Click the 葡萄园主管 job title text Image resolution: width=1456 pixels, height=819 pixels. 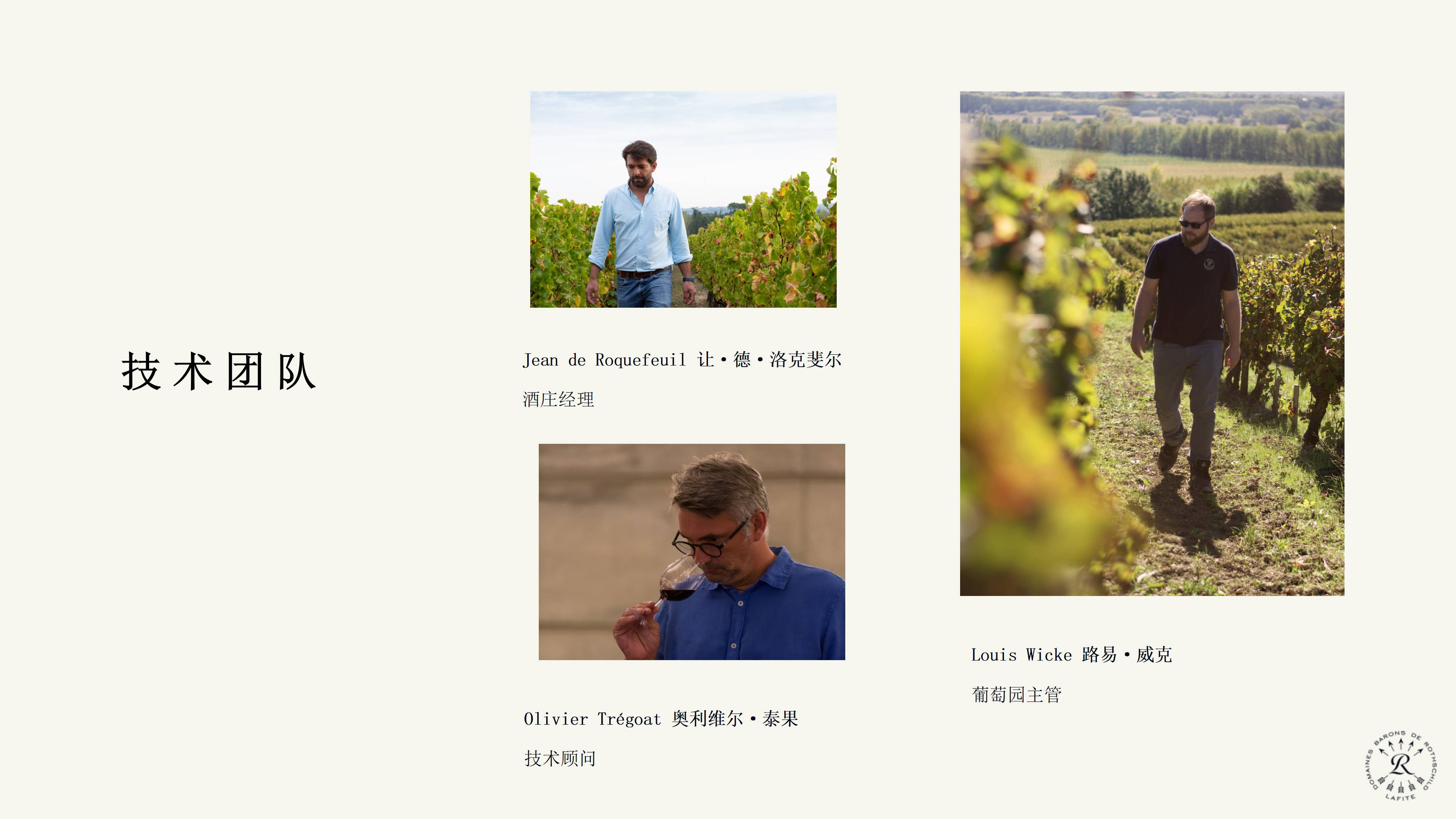pyautogui.click(x=1017, y=695)
